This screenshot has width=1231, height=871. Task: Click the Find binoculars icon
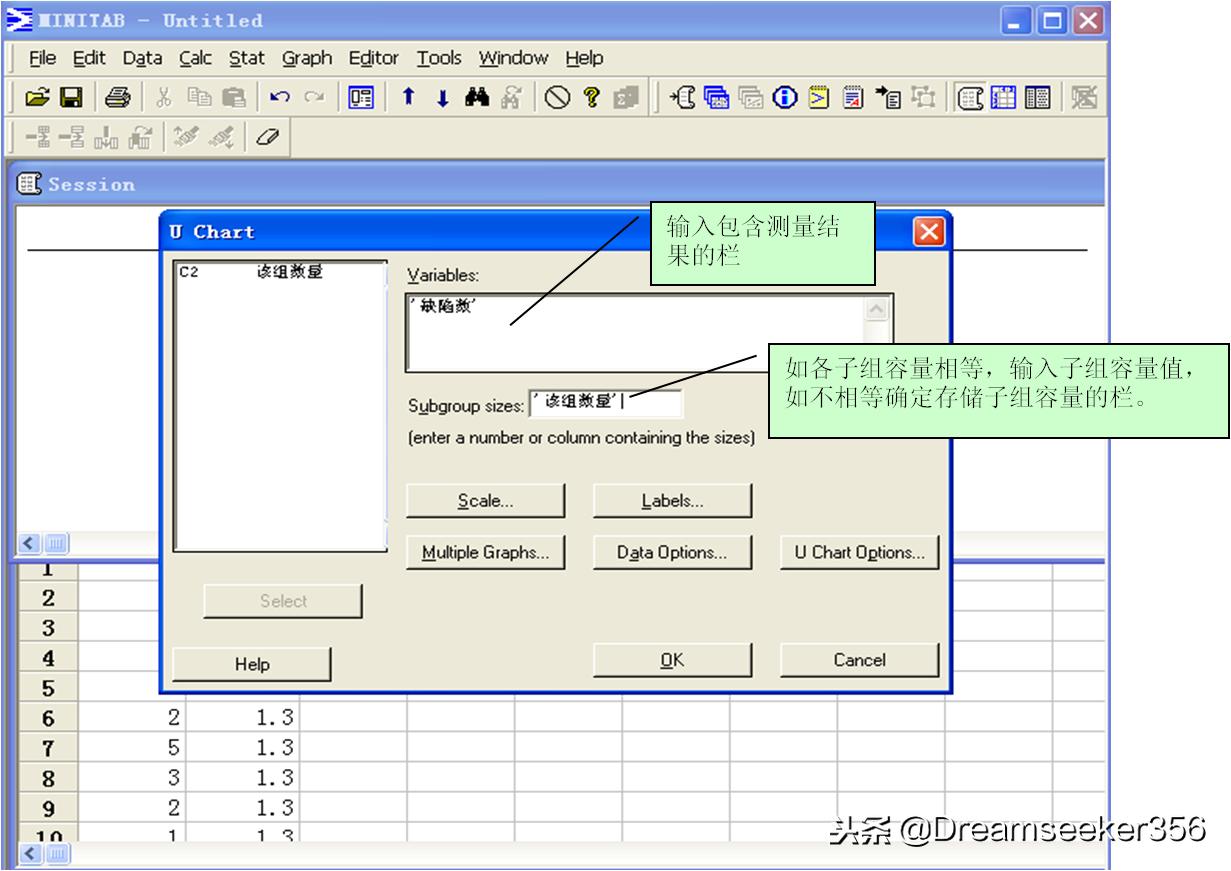478,98
